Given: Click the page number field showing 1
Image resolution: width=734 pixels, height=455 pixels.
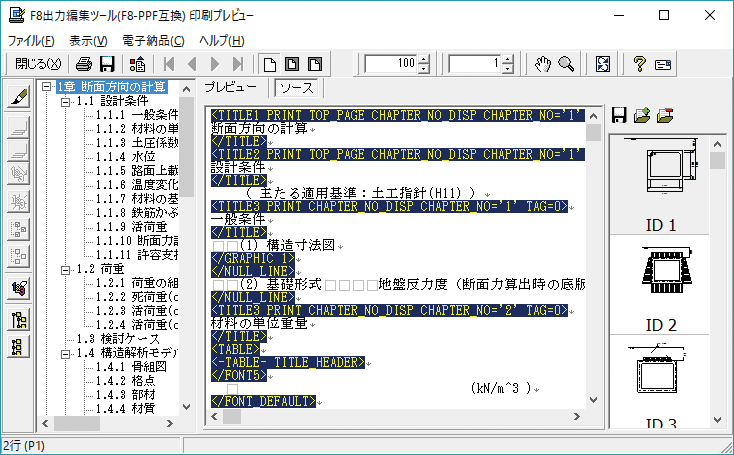Looking at the screenshot, I should [x=475, y=64].
